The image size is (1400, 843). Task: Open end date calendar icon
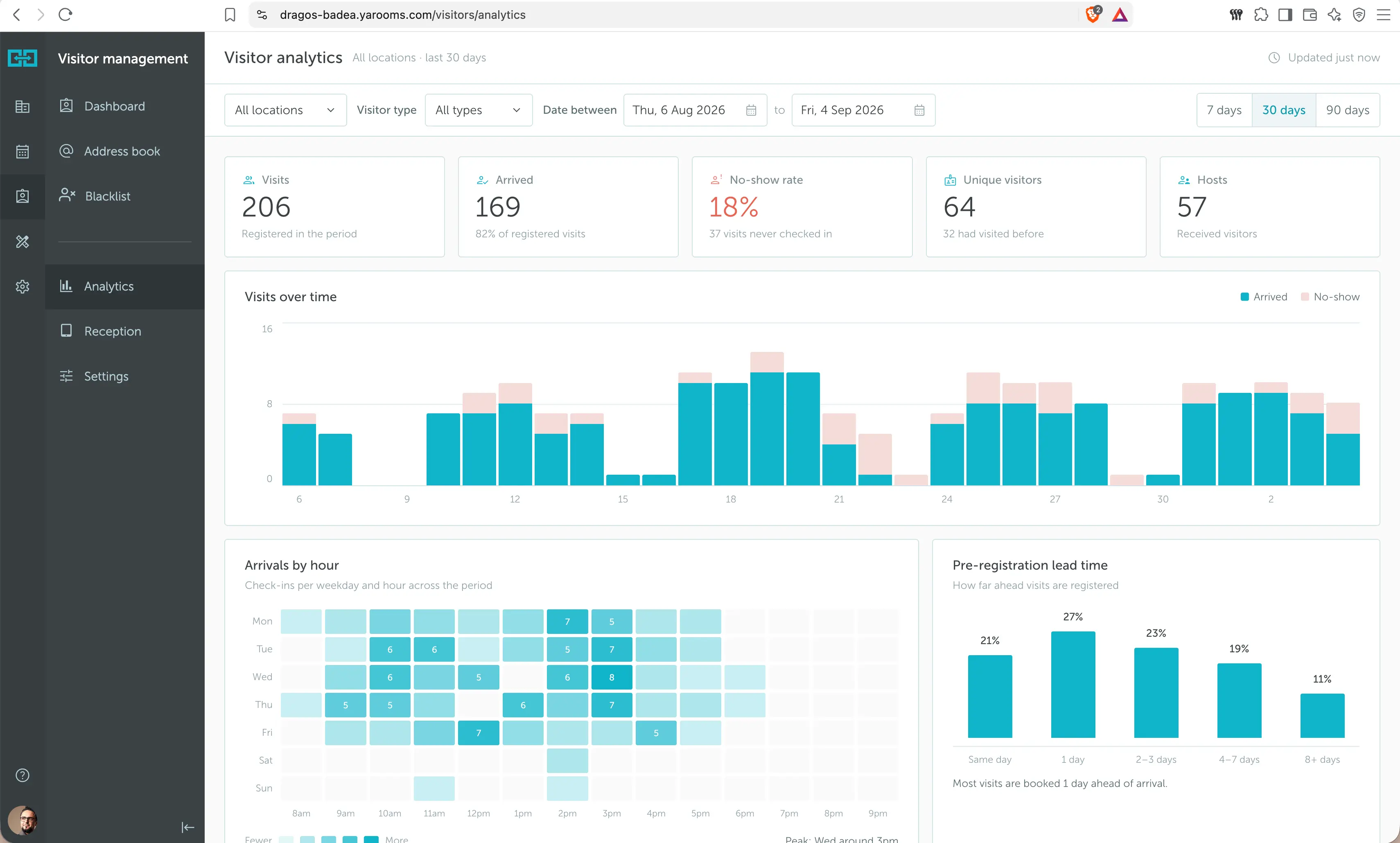point(919,110)
